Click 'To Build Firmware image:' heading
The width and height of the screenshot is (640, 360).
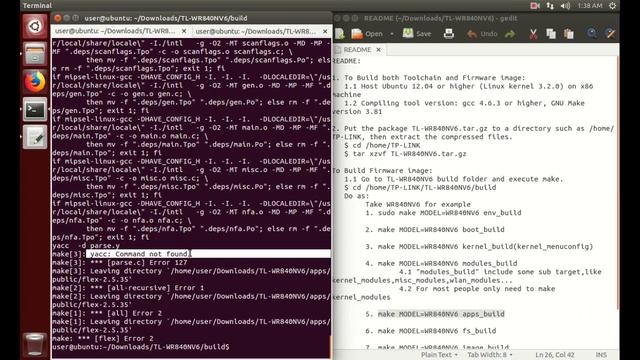382,171
